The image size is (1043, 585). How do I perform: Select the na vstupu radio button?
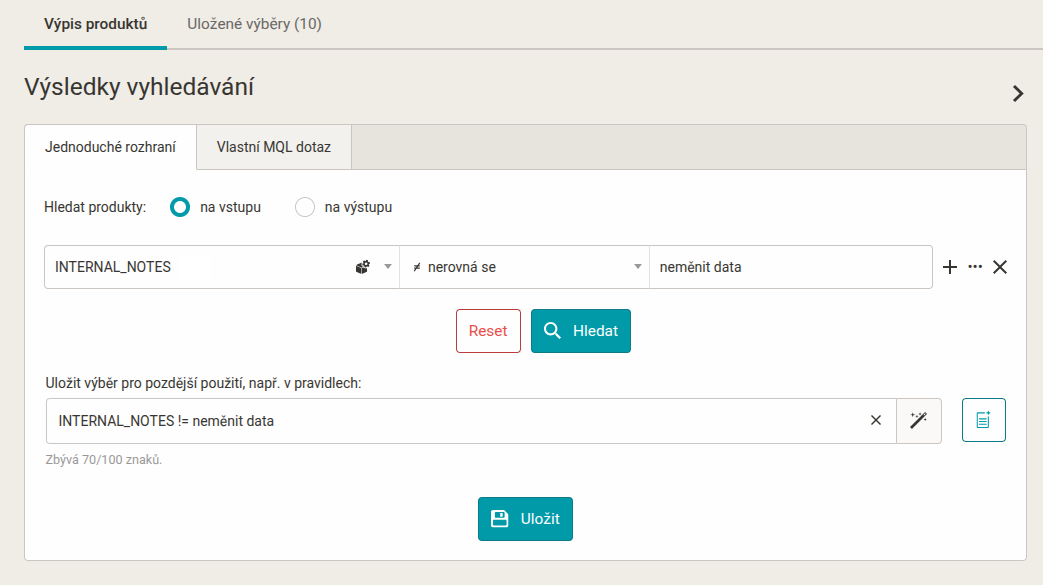tap(180, 207)
